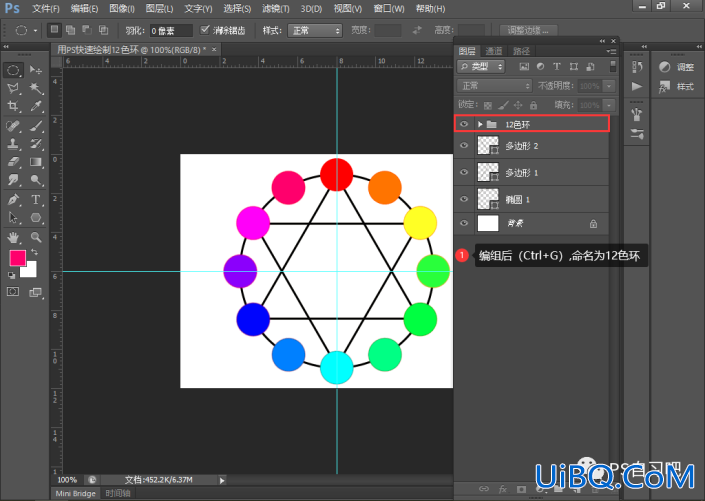Open the layer filter type dropdown
705x501 pixels.
(x=481, y=67)
